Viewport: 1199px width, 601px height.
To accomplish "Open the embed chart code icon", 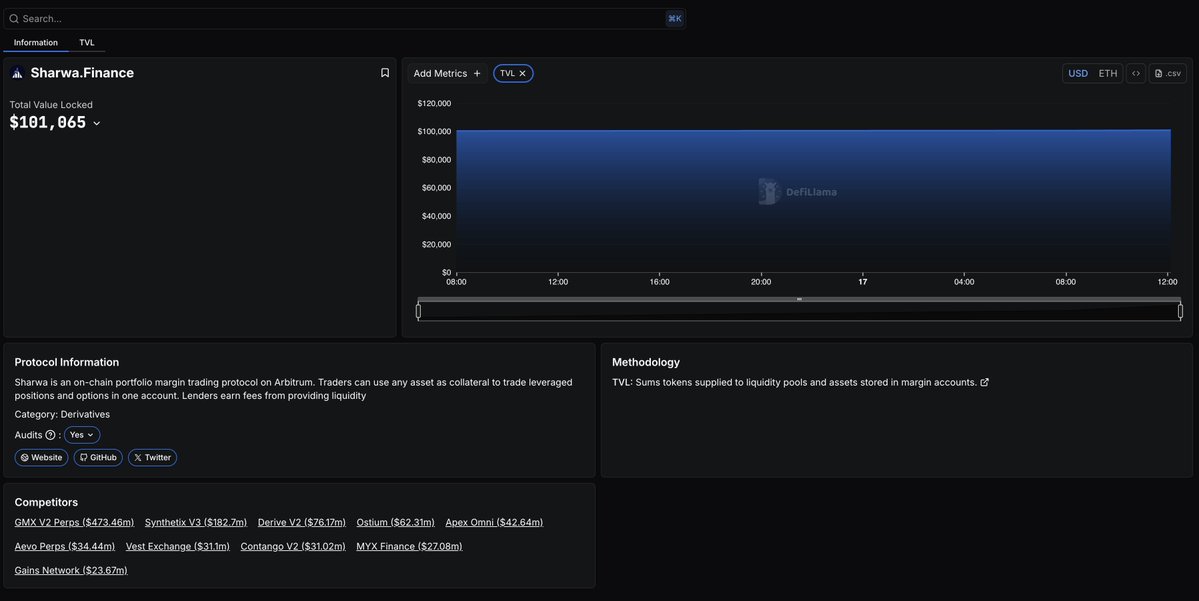I will tap(1136, 73).
